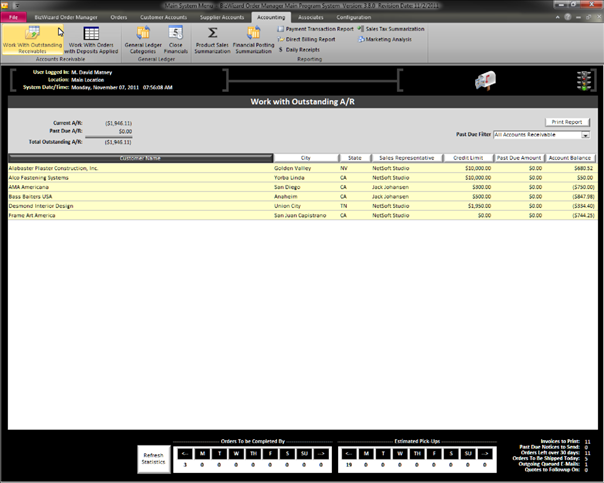The height and width of the screenshot is (483, 604).
Task: Click the Close Financials icon
Action: coord(174,40)
